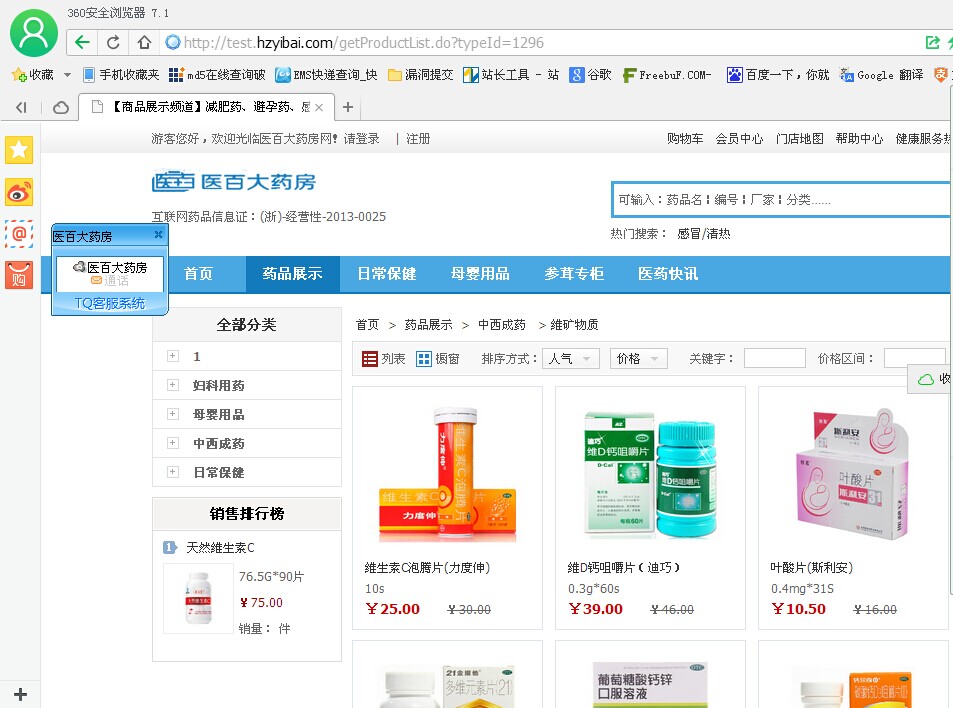The image size is (953, 708).
Task: Open shopping 购 icon in sidebar
Action: pyautogui.click(x=19, y=275)
